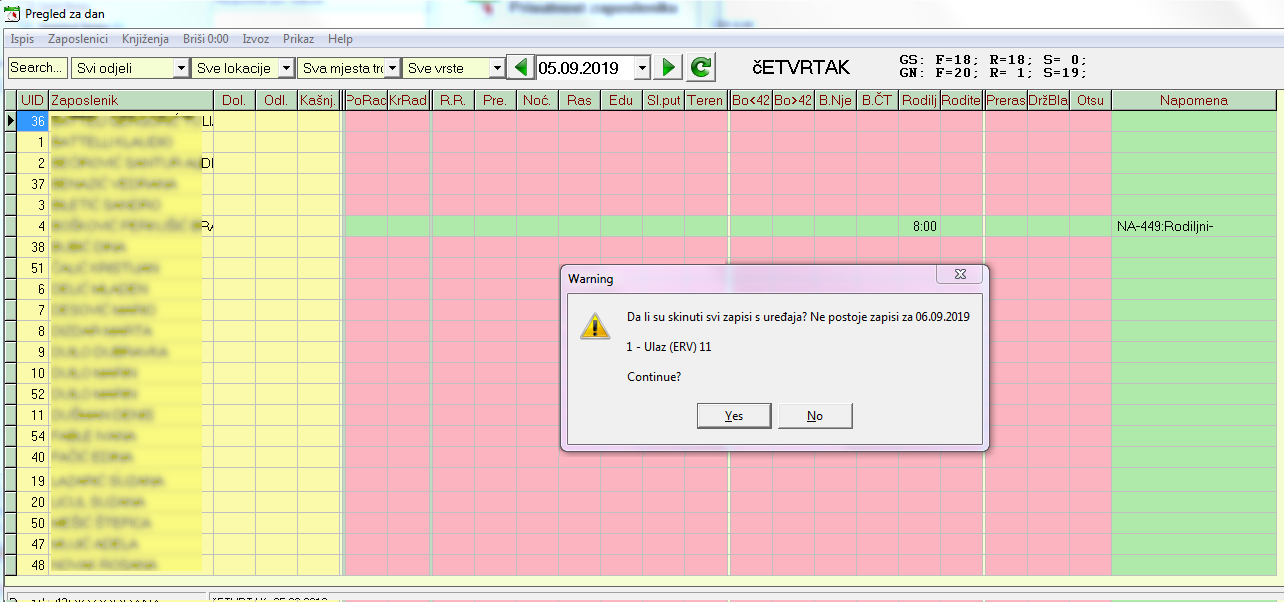Open the Sve lokacije dropdown

click(286, 68)
